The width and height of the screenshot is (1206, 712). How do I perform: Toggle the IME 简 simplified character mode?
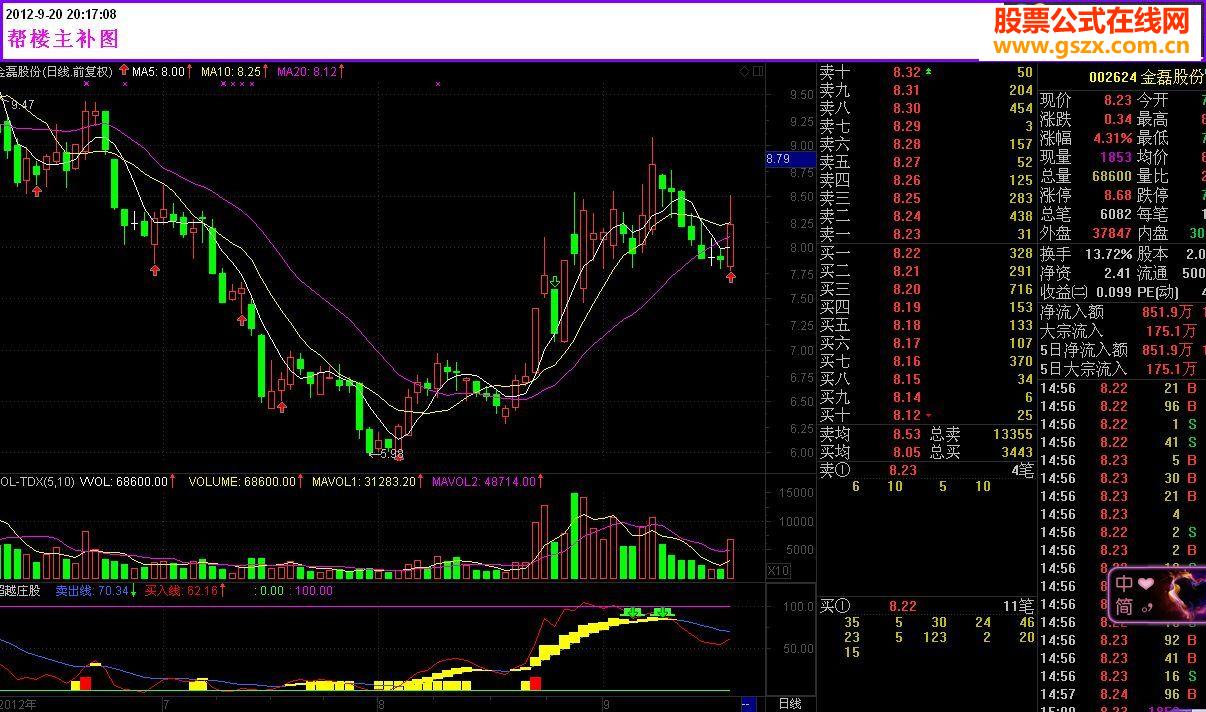click(1125, 606)
